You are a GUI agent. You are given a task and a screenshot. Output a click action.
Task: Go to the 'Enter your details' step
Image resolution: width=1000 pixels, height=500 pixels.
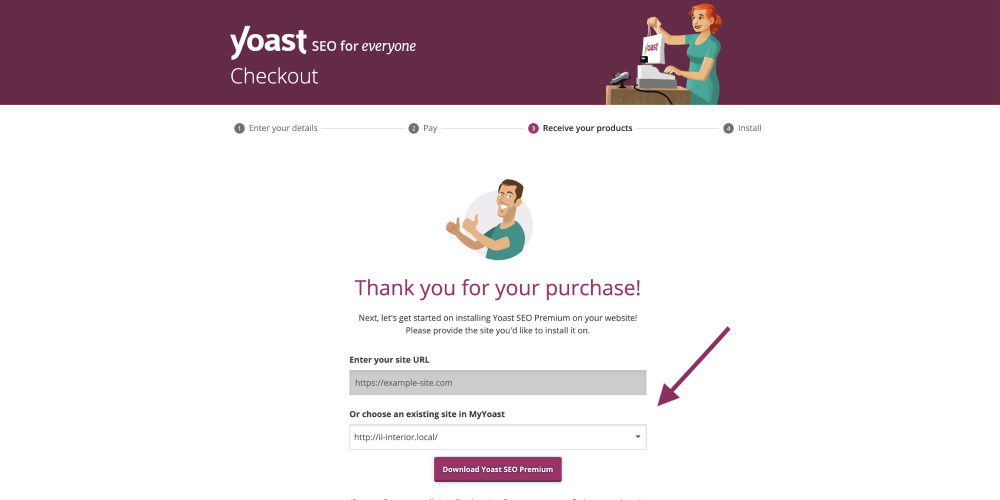(x=283, y=128)
